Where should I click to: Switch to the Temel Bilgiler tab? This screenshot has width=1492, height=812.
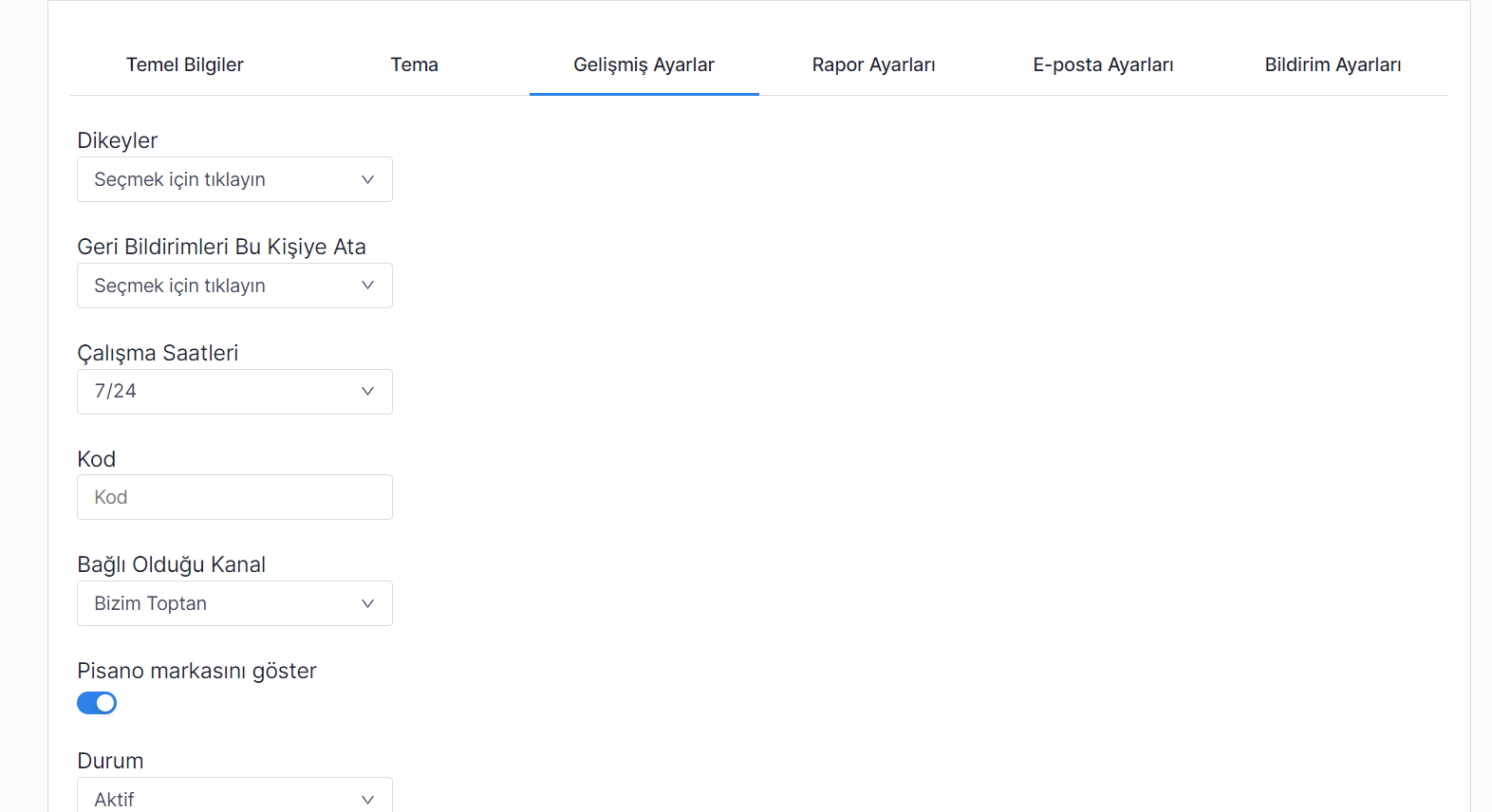pyautogui.click(x=185, y=65)
